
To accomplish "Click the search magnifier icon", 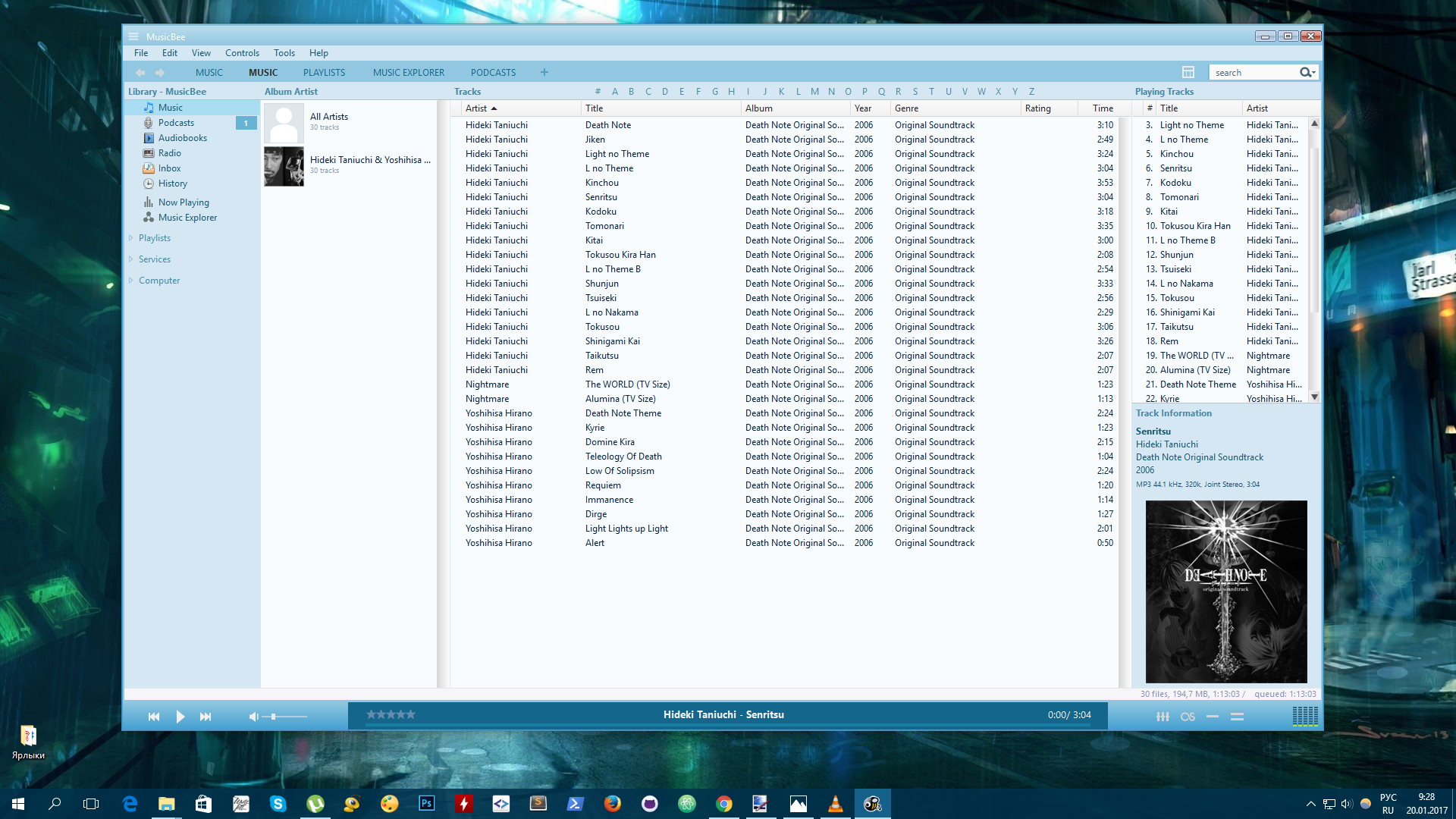I will pyautogui.click(x=1305, y=73).
